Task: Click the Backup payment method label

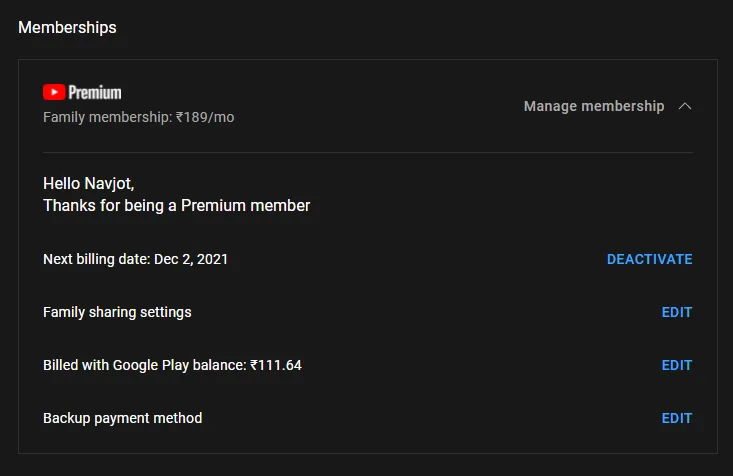Action: pos(122,418)
